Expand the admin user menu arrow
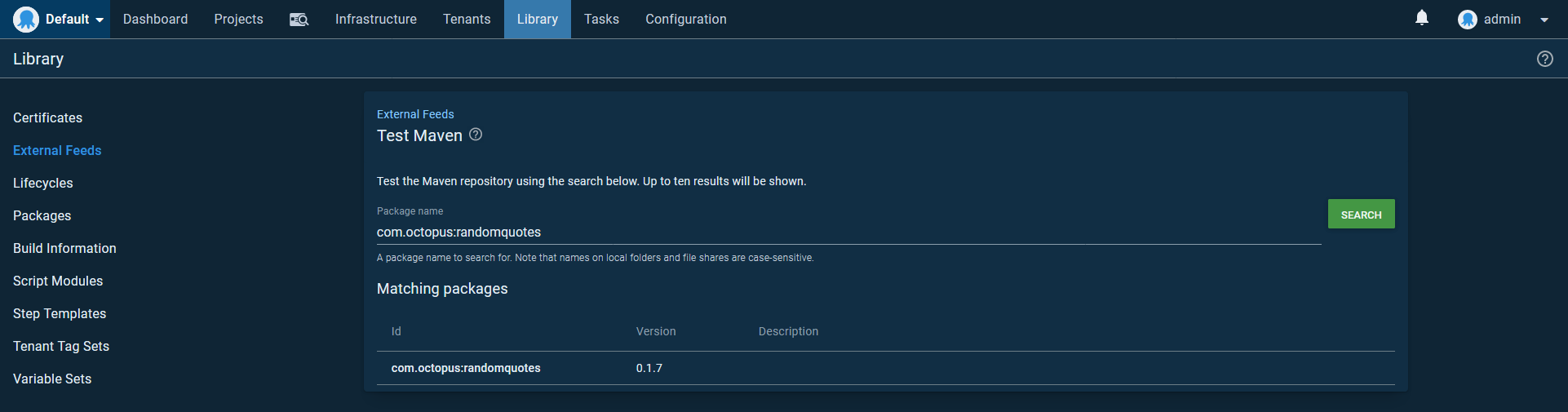1568x412 pixels. [x=1544, y=20]
